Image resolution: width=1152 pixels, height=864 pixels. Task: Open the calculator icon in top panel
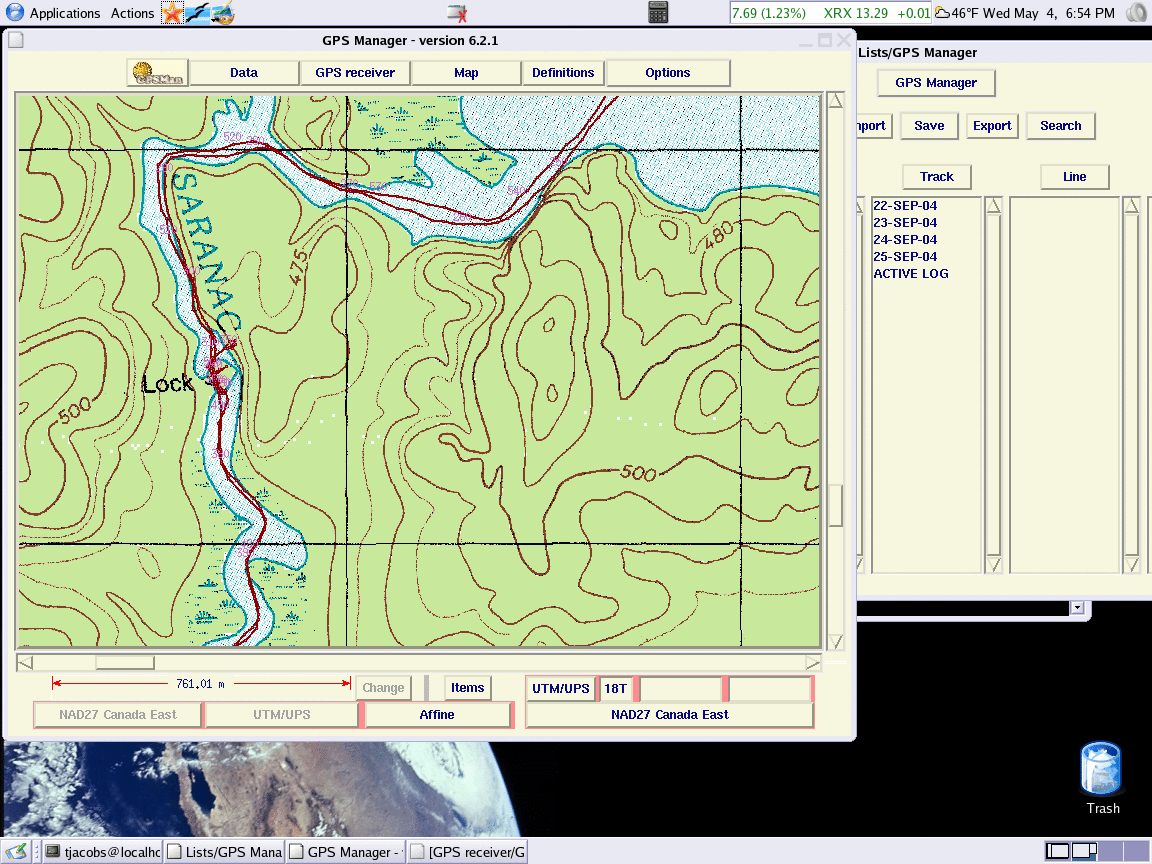[658, 12]
